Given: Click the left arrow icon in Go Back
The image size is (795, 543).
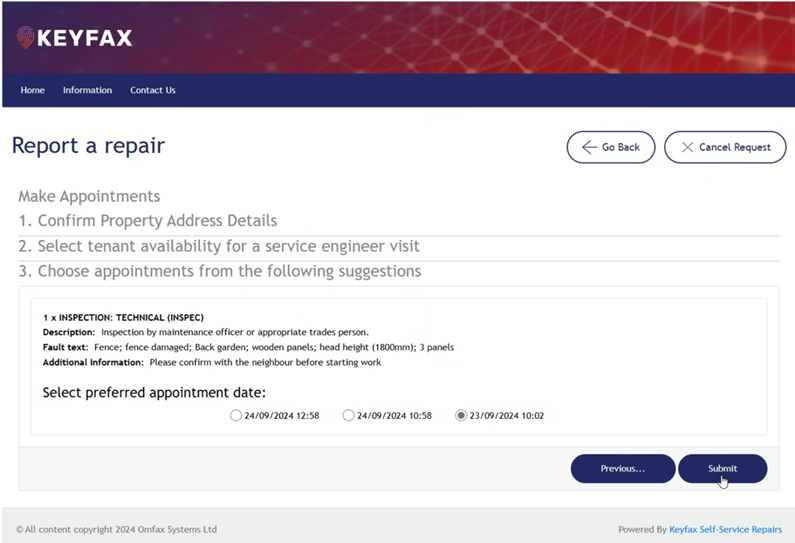Looking at the screenshot, I should pyautogui.click(x=589, y=147).
